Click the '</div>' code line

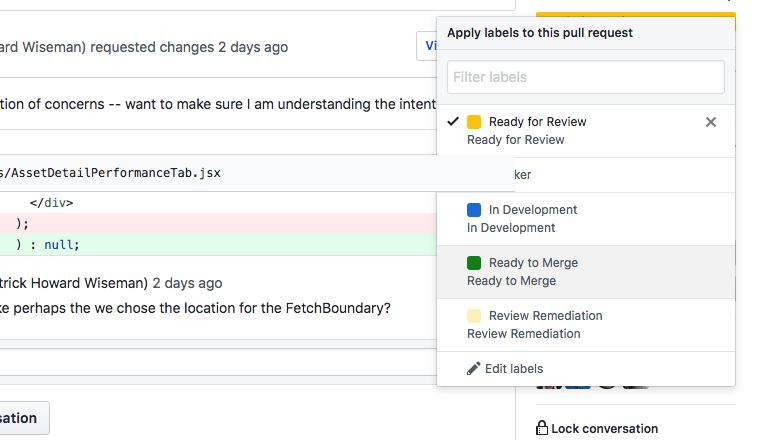point(51,203)
